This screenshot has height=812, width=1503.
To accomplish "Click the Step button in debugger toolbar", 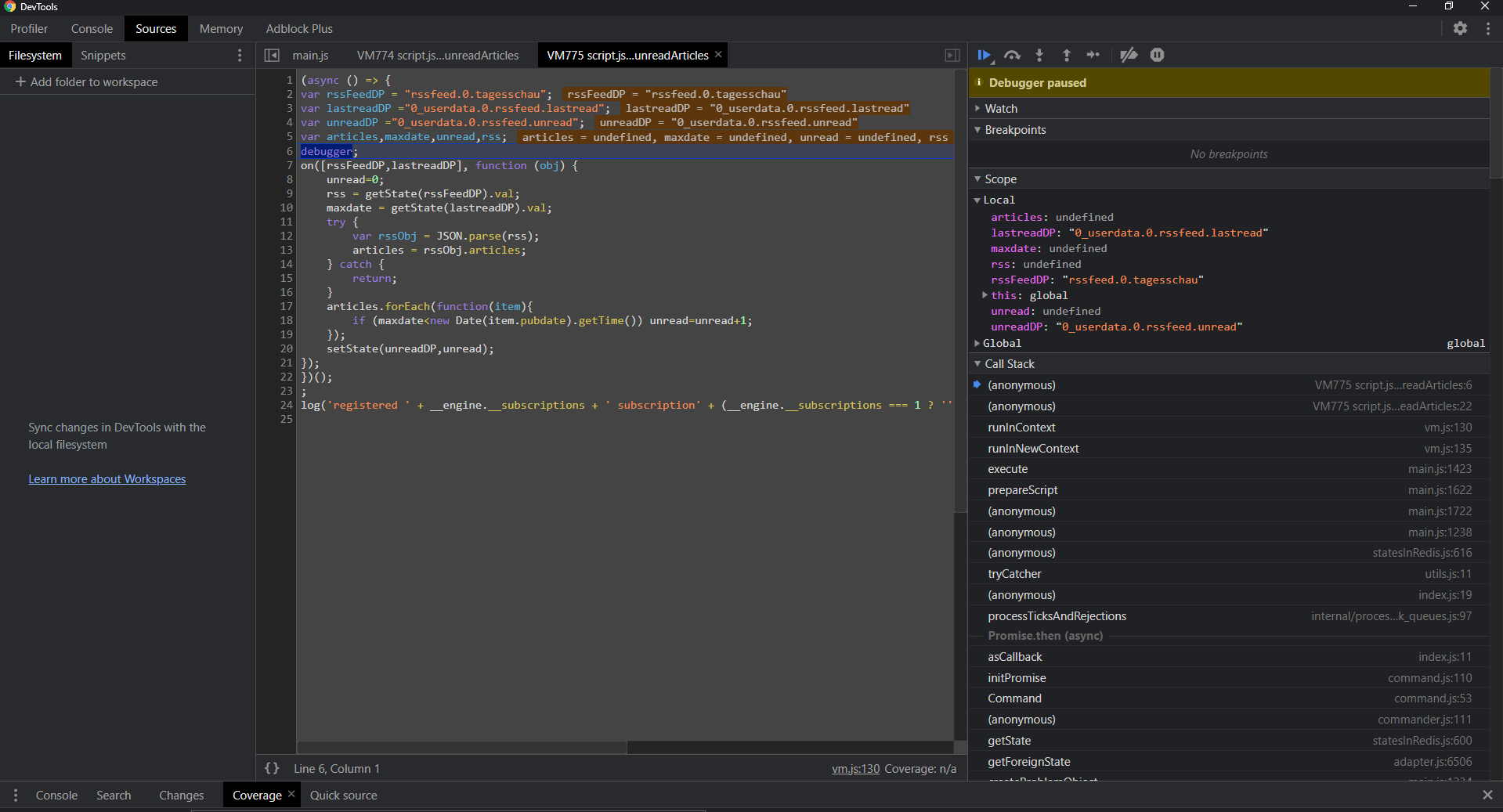I will [1093, 55].
